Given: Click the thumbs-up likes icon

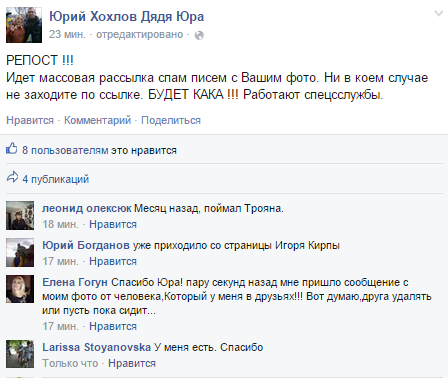Looking at the screenshot, I should pos(12,148).
